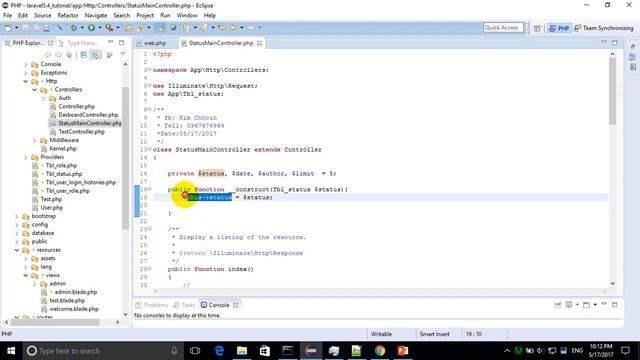Viewport: 640px width, 360px height.
Task: Collapse the Controllers folder
Action: point(35,90)
